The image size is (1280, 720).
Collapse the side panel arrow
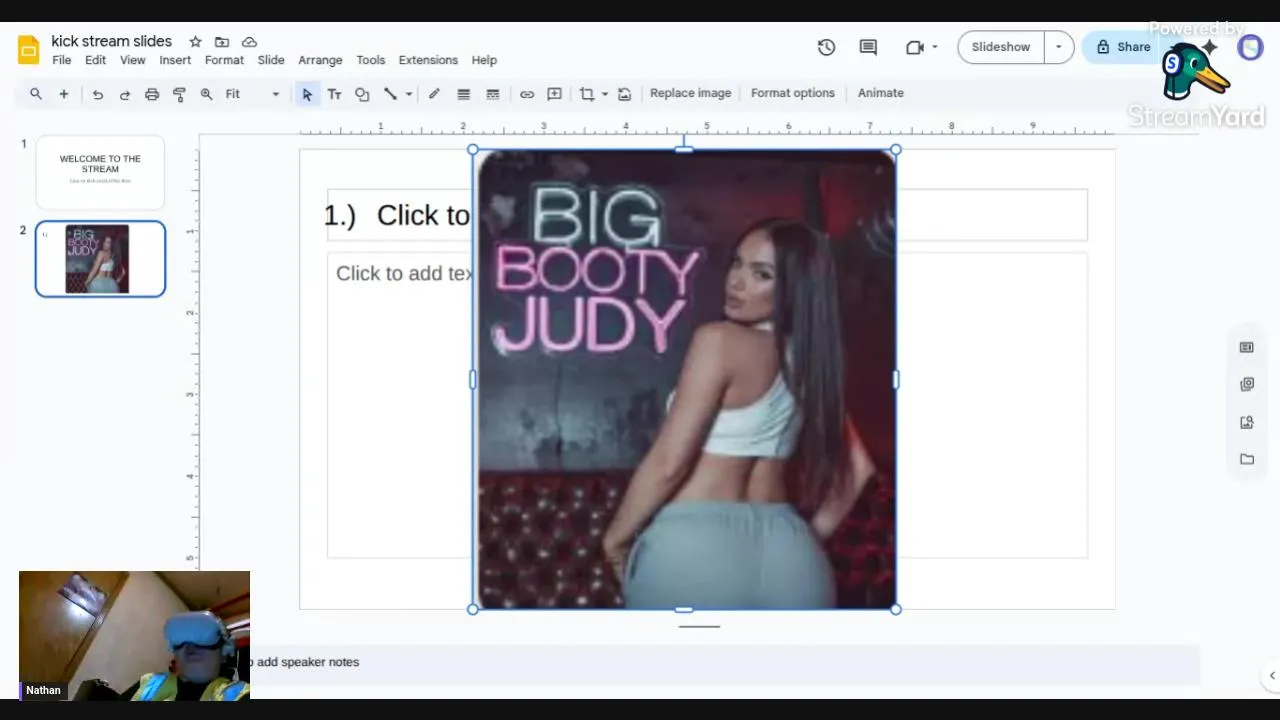(x=1272, y=675)
